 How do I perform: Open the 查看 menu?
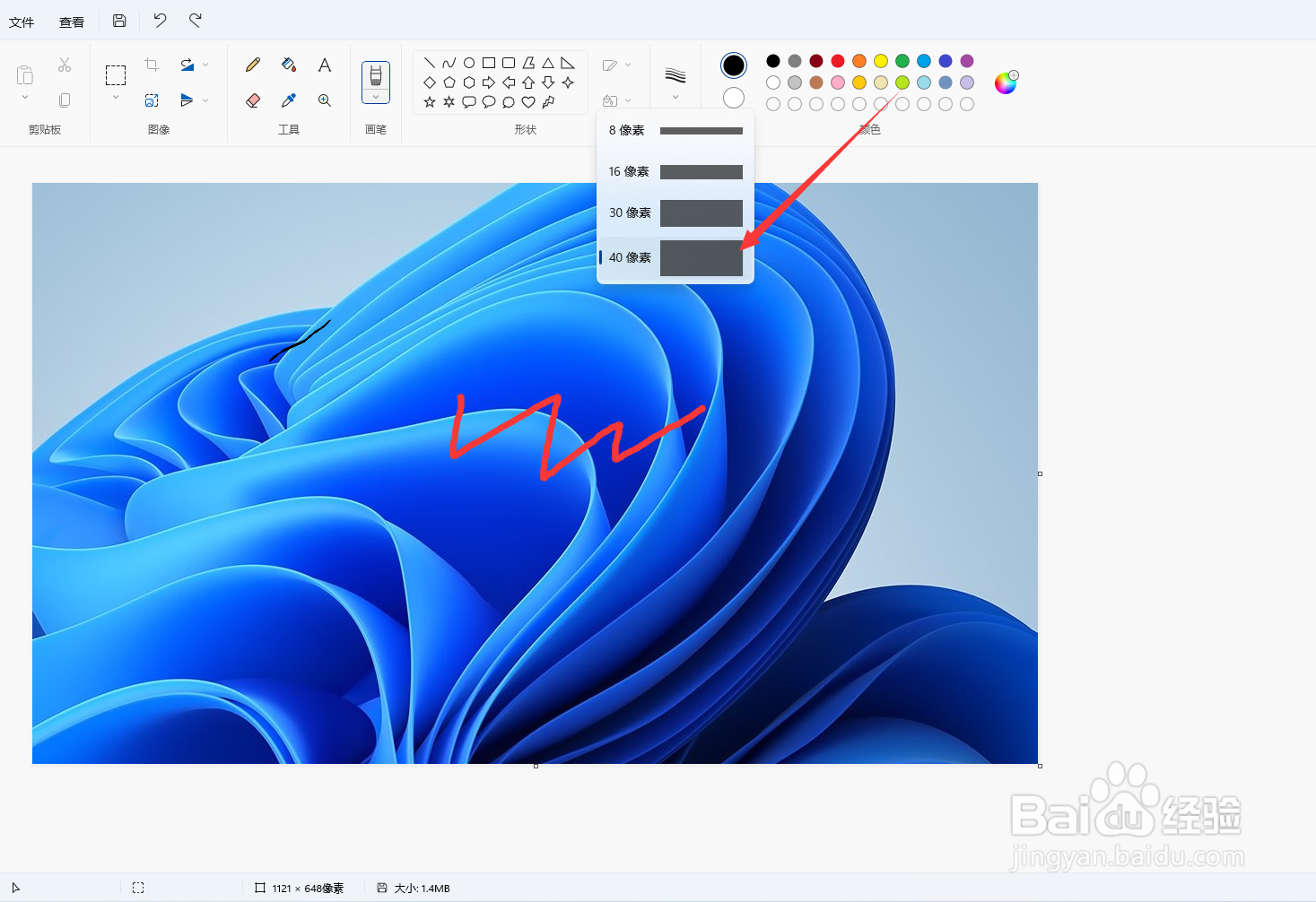[72, 22]
